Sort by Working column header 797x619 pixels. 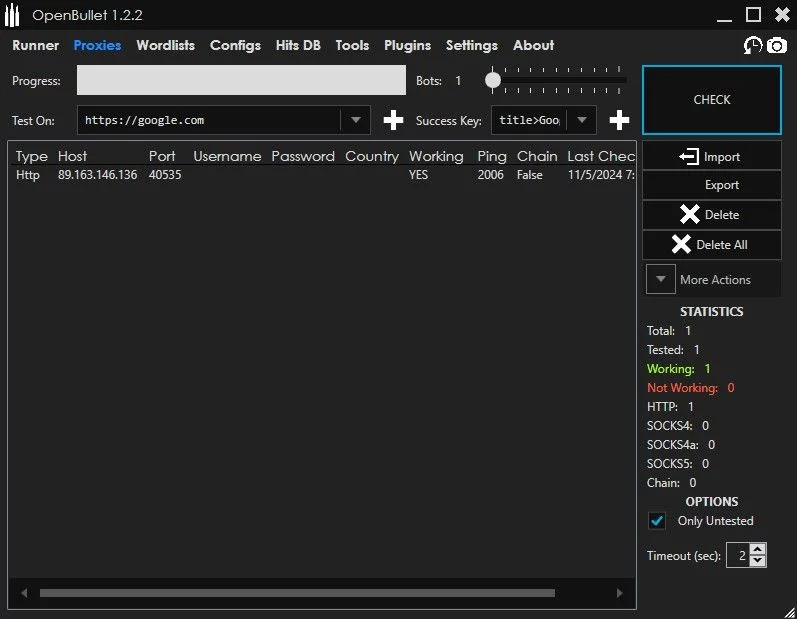(436, 156)
